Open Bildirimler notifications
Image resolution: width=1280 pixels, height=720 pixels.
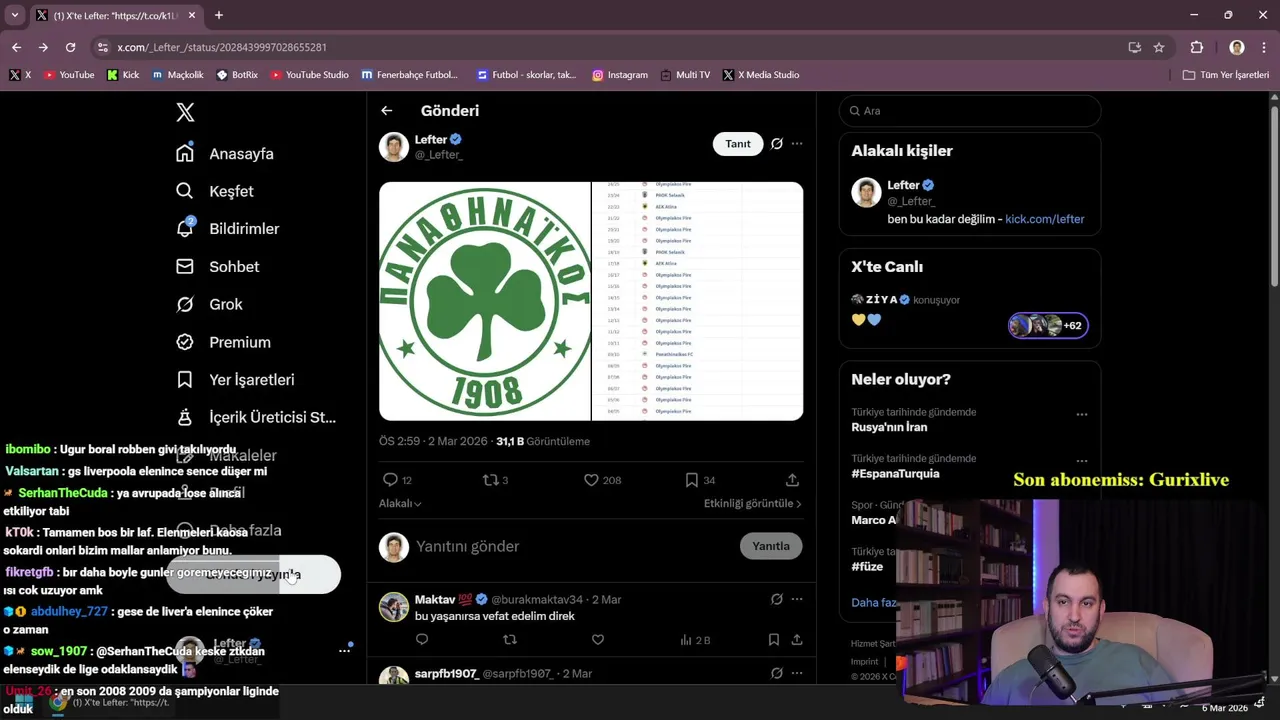(227, 228)
